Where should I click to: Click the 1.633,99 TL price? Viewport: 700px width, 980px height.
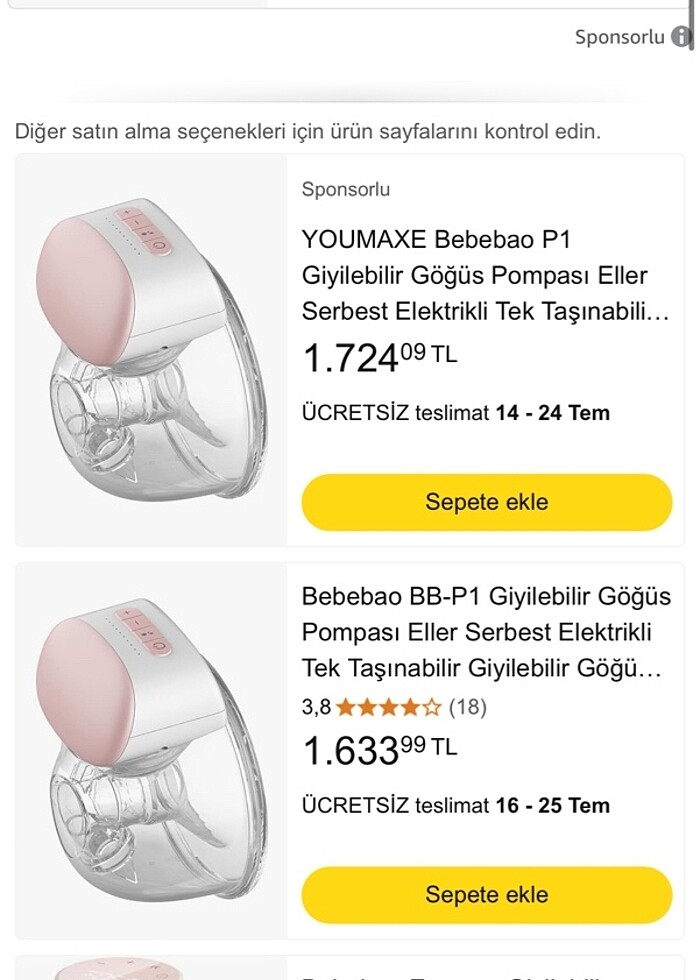[379, 749]
